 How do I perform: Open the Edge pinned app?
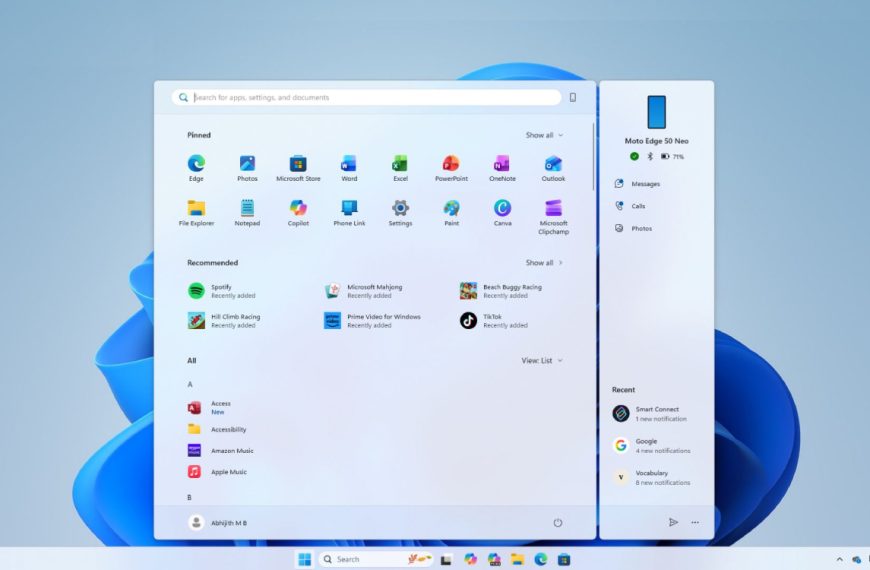pos(196,168)
